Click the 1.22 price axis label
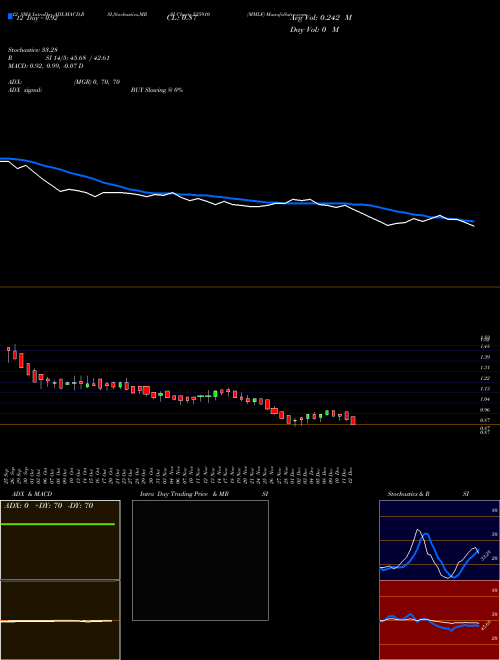The height and width of the screenshot is (660, 500). point(485,378)
